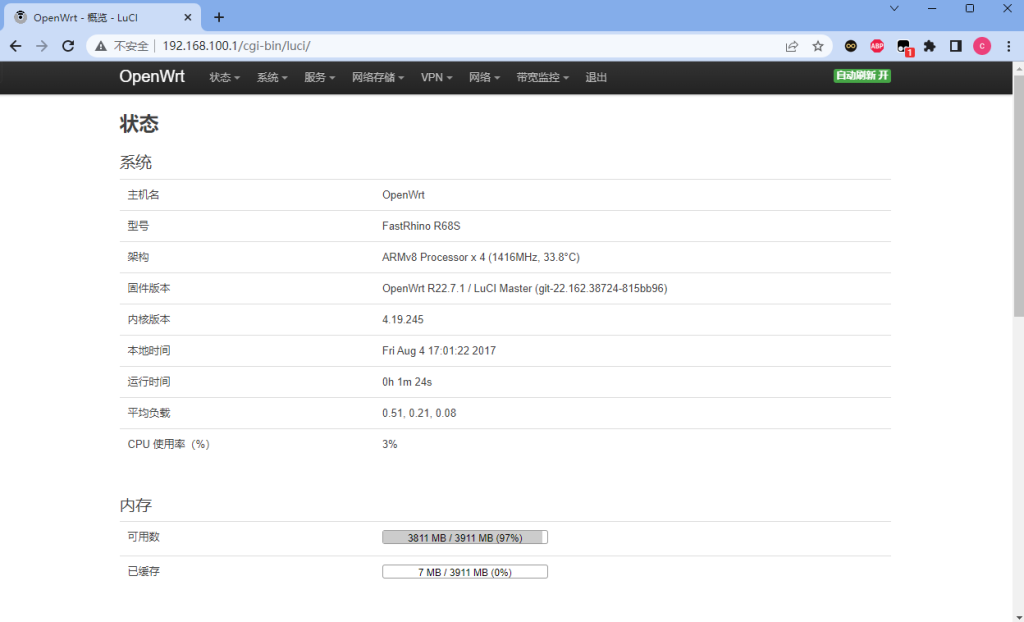Expand the 服务 menu
This screenshot has width=1024, height=622.
(x=319, y=77)
